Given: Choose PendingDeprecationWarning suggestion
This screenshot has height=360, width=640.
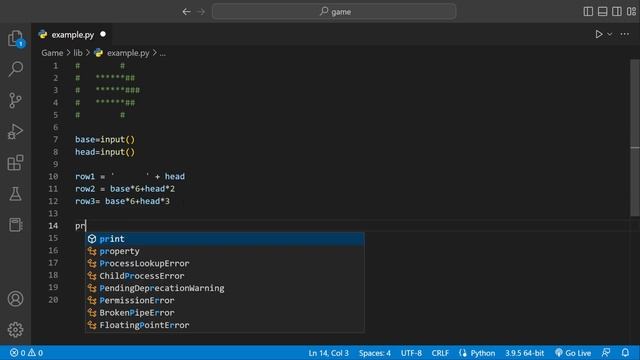Looking at the screenshot, I should point(224,288).
